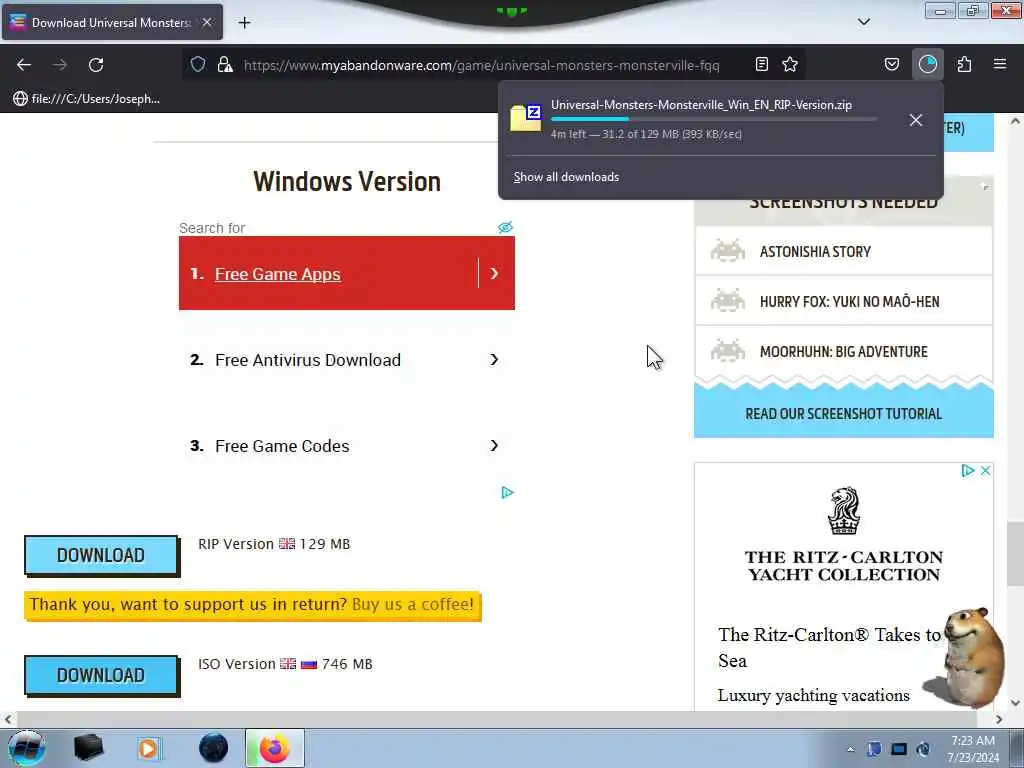Open Free Game Apps ad link
This screenshot has width=1024, height=768.
[278, 274]
